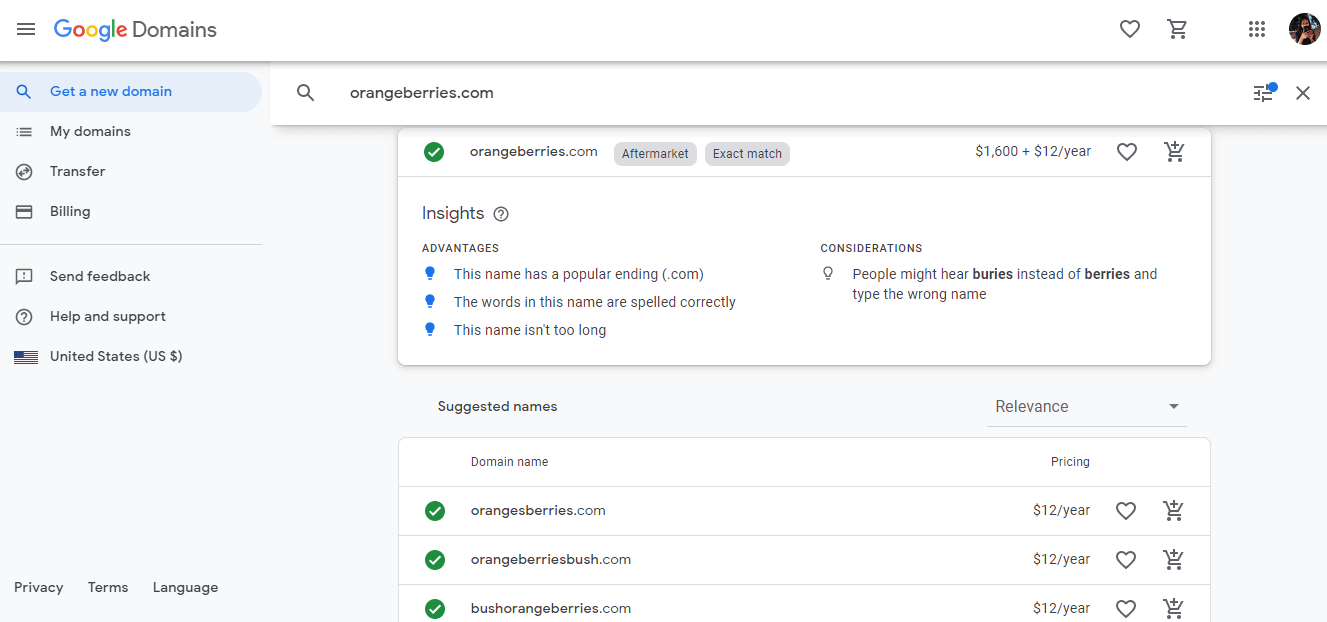Image resolution: width=1327 pixels, height=622 pixels.
Task: Click the Privacy footer link
Action: (39, 588)
